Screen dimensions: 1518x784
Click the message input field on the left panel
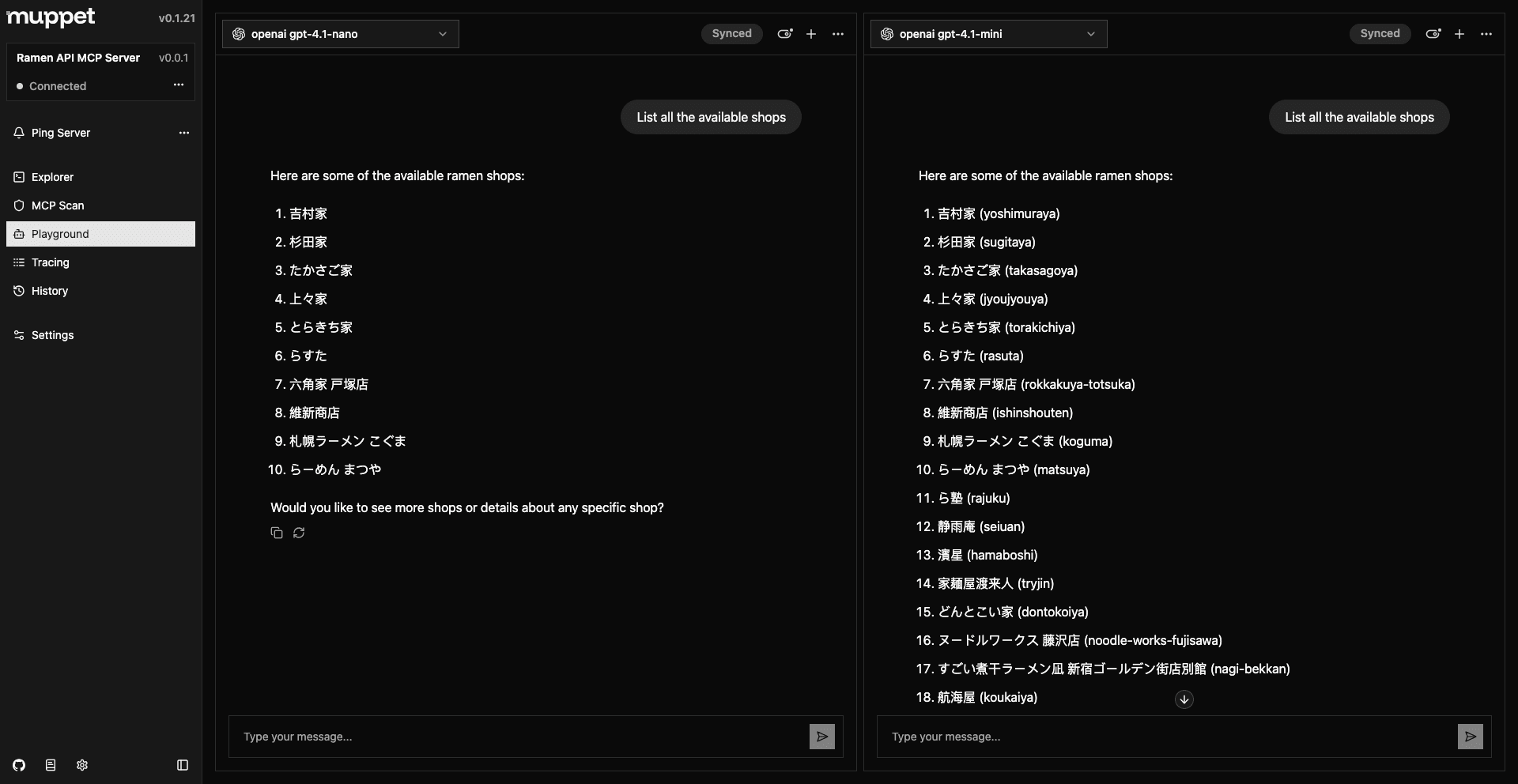tap(514, 737)
